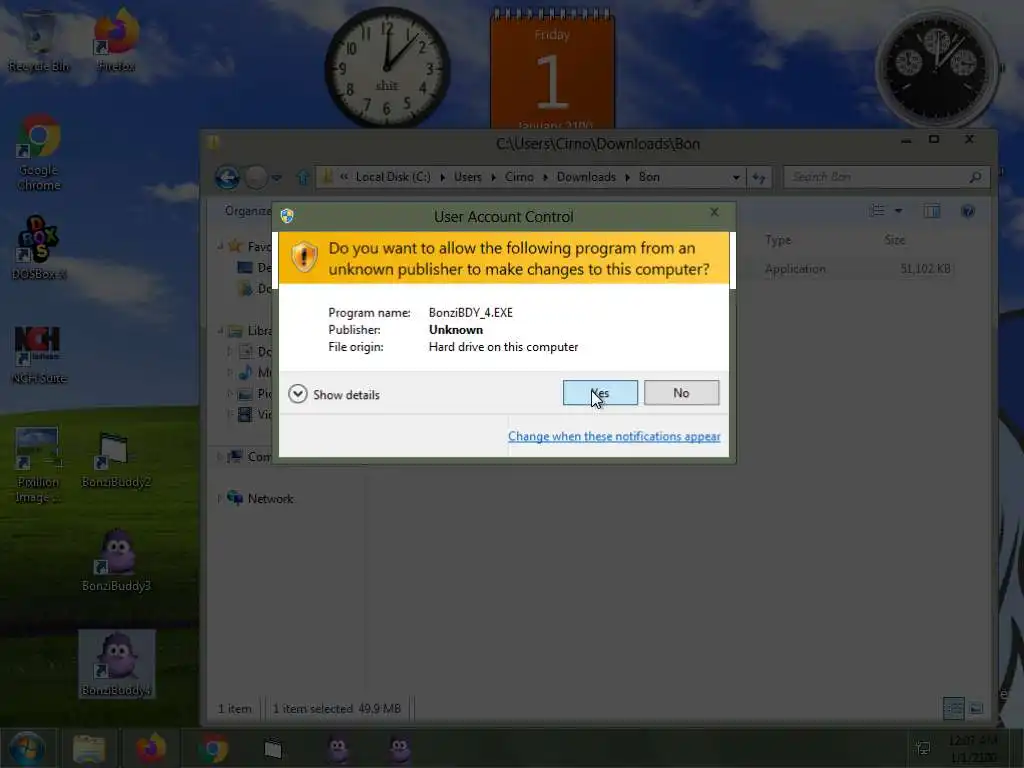The height and width of the screenshot is (768, 1024).
Task: Select BonziBuddy3 desktop shortcut
Action: tap(116, 560)
